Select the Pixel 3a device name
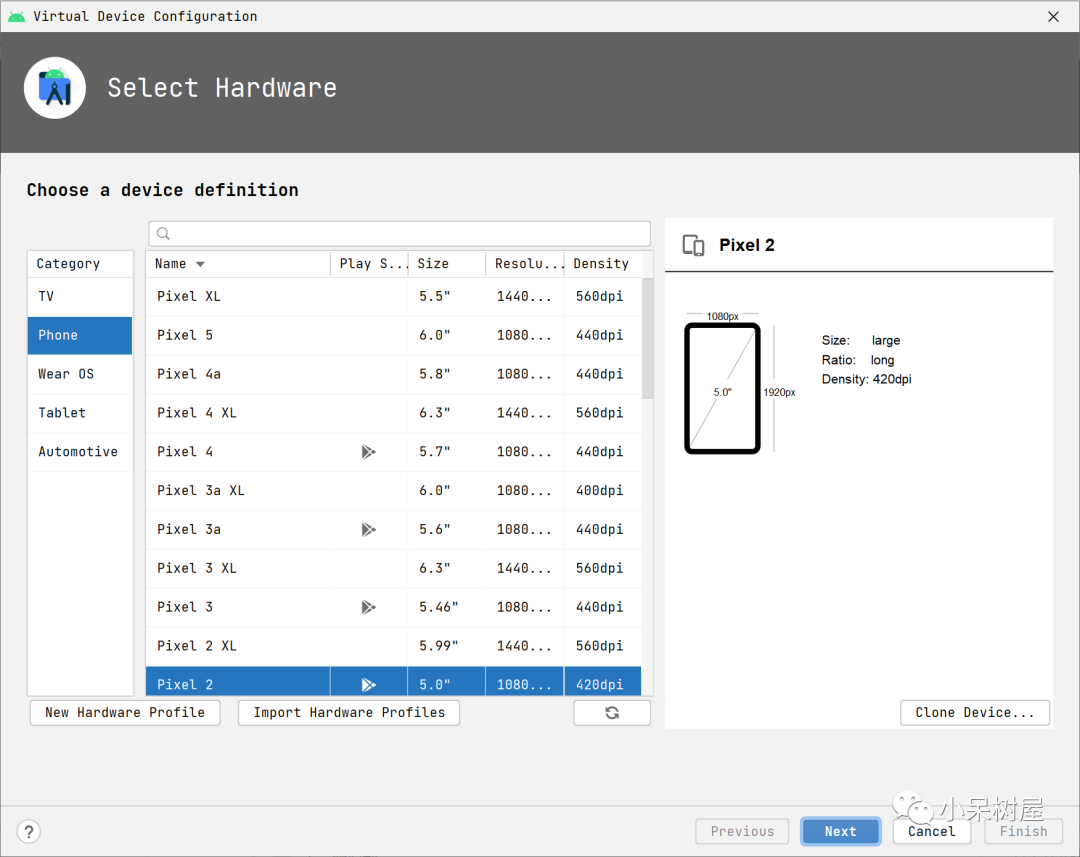This screenshot has height=857, width=1080. point(189,529)
